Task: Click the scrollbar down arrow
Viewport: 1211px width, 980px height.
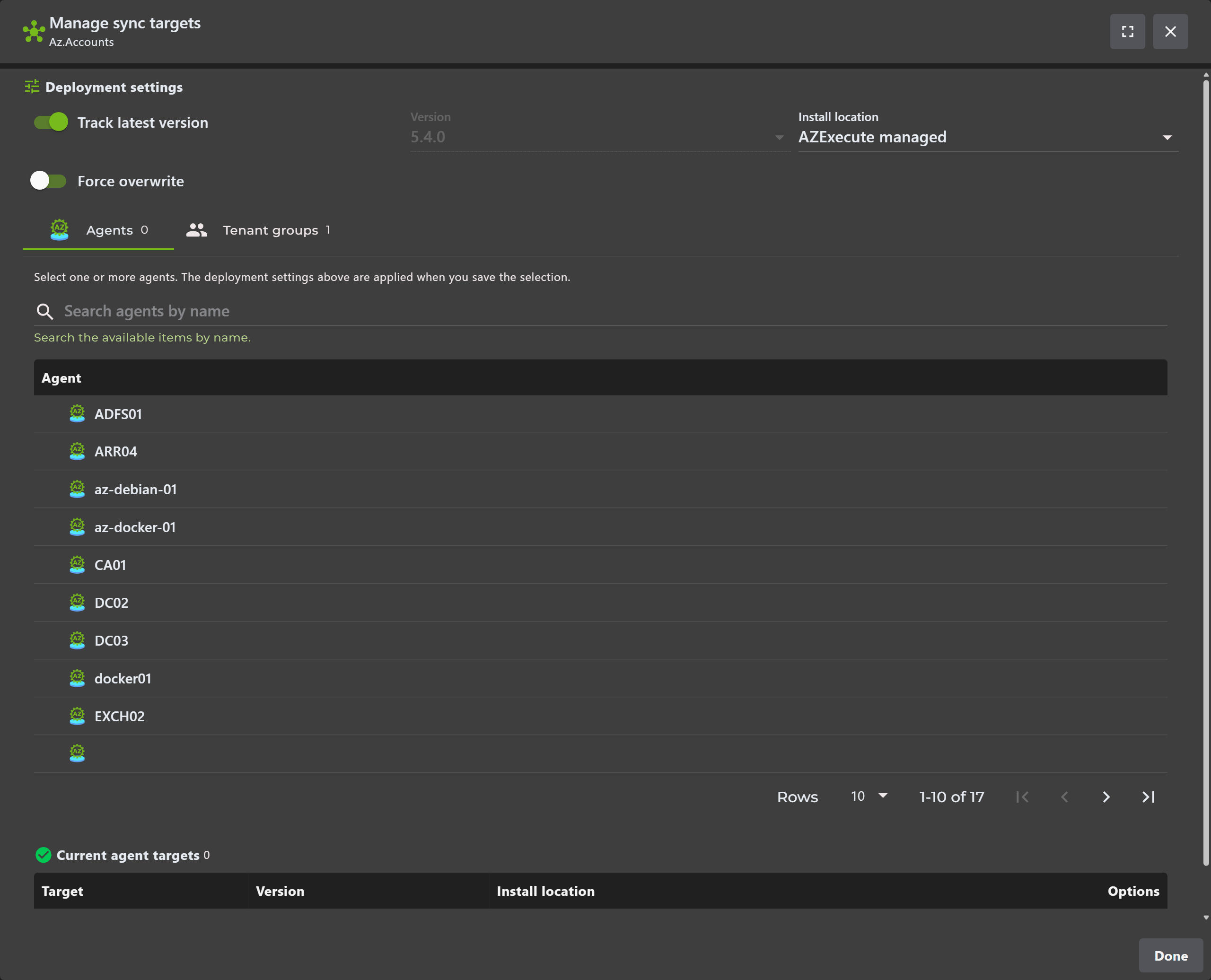Action: click(1206, 918)
